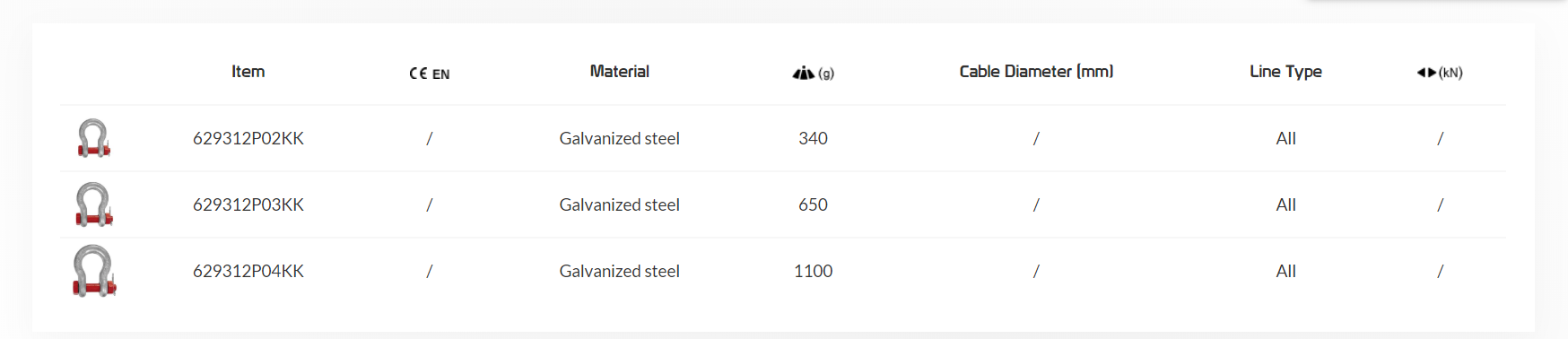Click the Item column header
The height and width of the screenshot is (339, 1568).
(x=248, y=71)
